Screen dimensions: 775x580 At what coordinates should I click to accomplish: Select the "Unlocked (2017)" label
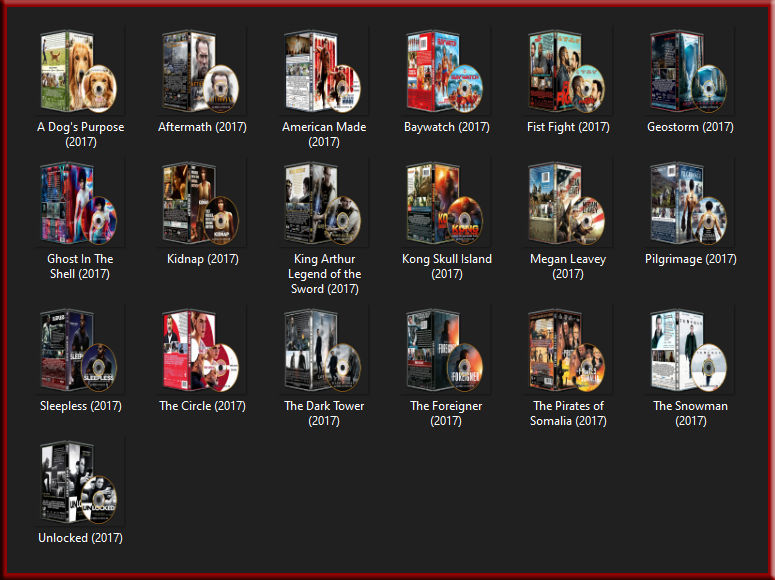pyautogui.click(x=81, y=538)
